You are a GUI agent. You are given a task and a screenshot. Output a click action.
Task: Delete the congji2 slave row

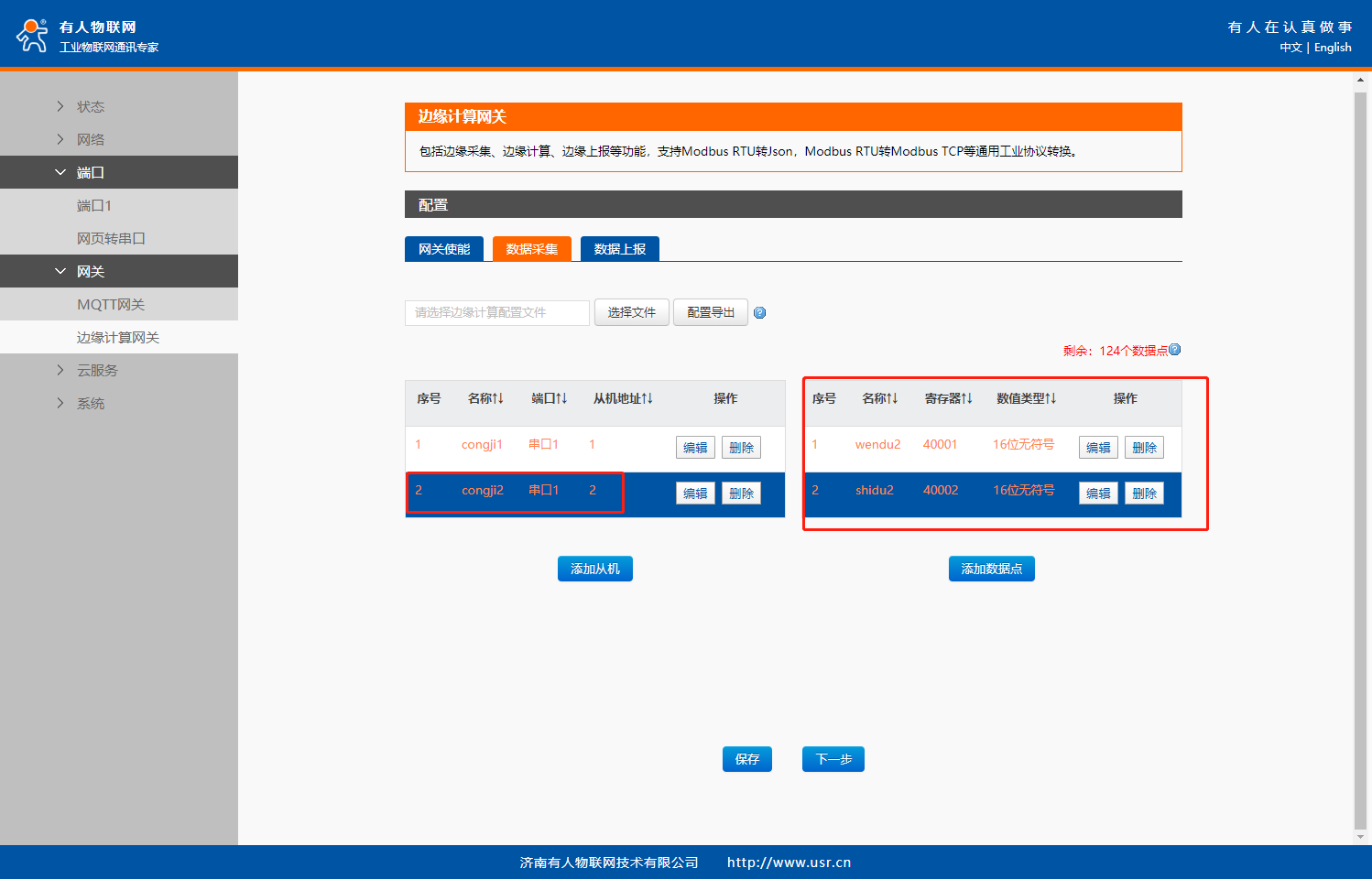[x=741, y=494]
